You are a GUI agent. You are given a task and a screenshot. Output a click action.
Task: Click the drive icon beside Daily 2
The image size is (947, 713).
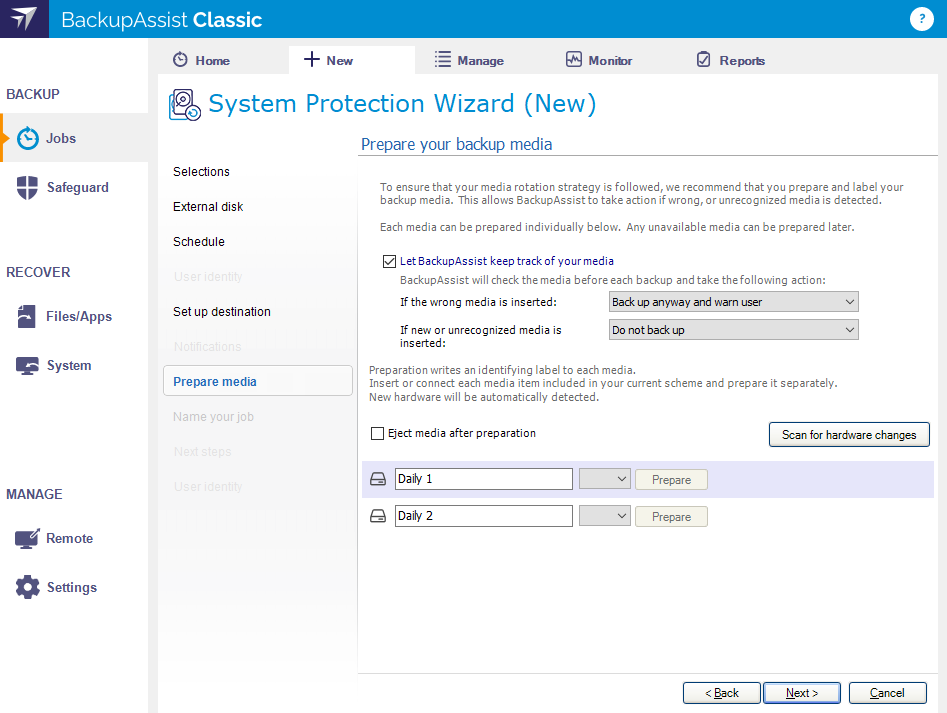point(378,516)
